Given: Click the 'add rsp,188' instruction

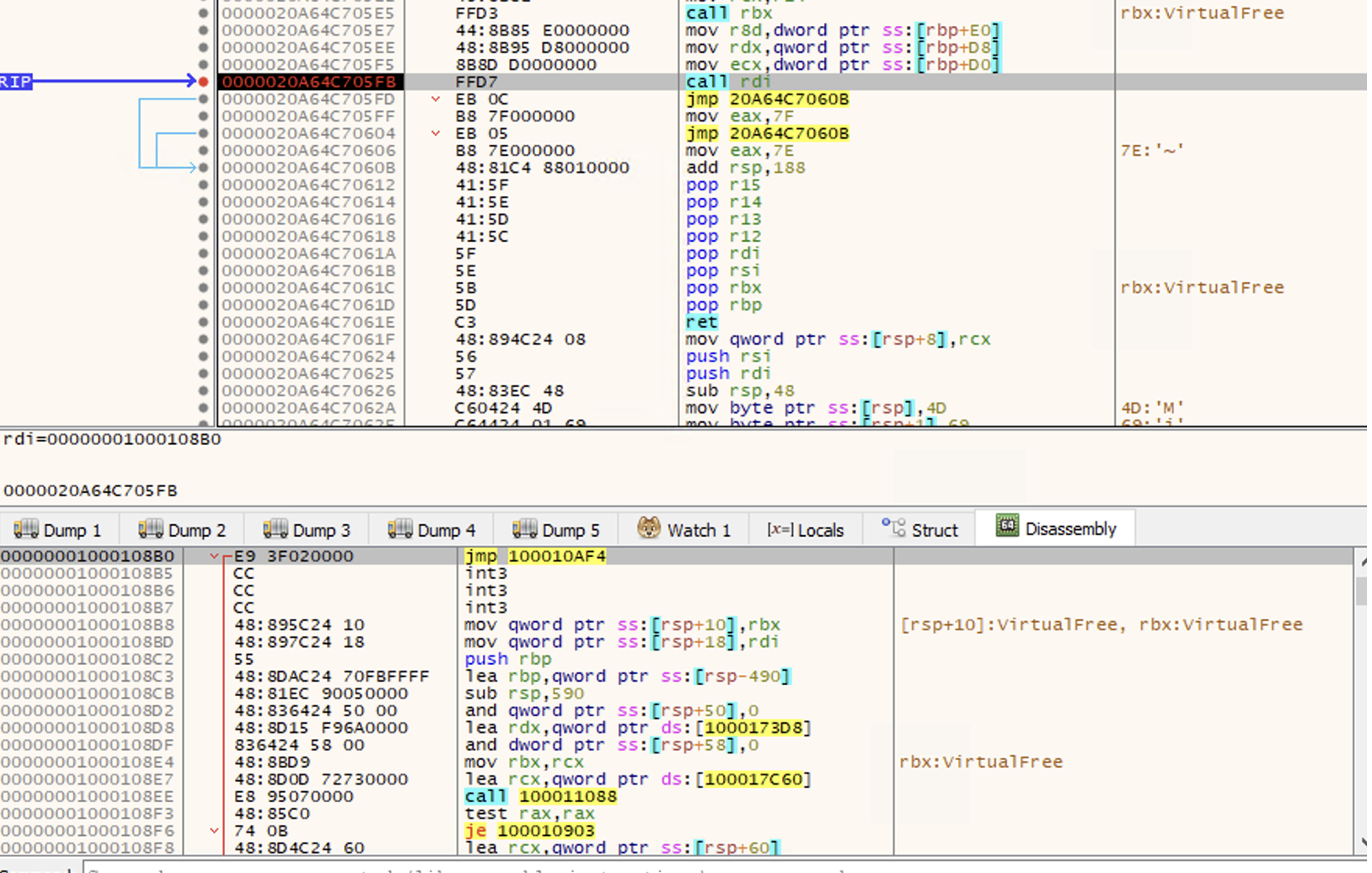Looking at the screenshot, I should (x=745, y=168).
